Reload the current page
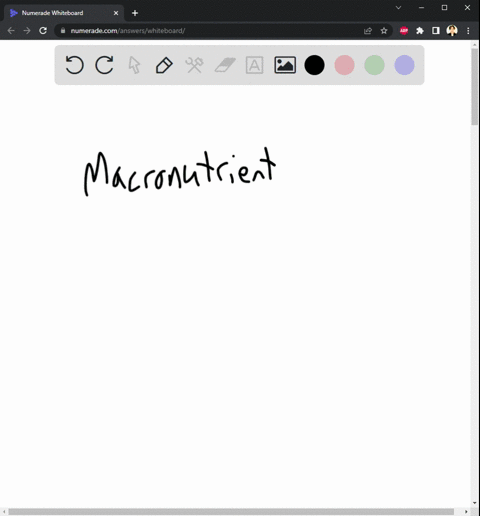The height and width of the screenshot is (516, 480). pos(43,31)
